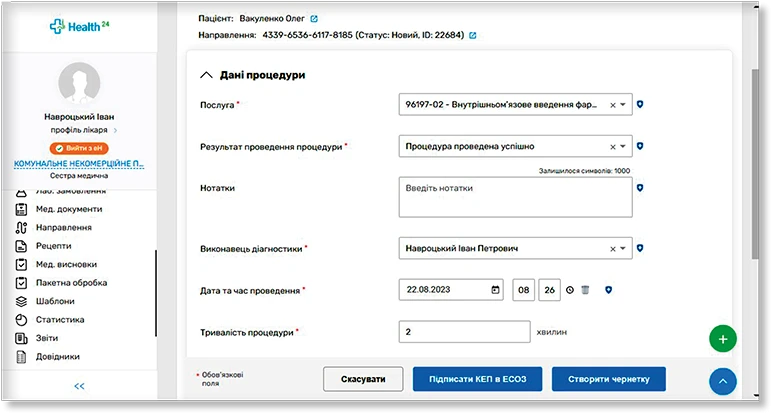Open Послуга dropdown arrow
This screenshot has width=773, height=415.
[623, 104]
